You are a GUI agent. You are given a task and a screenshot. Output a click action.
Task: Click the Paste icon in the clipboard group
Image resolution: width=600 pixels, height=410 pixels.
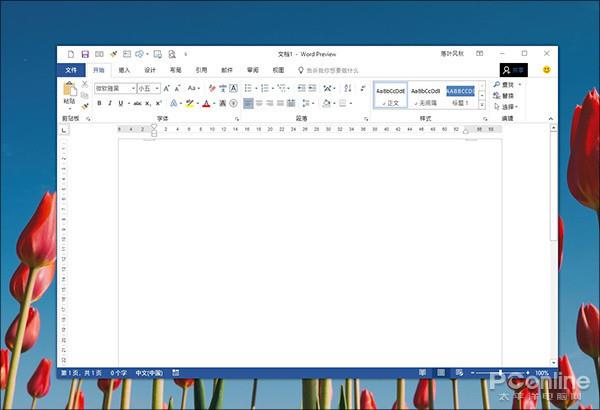coord(70,93)
